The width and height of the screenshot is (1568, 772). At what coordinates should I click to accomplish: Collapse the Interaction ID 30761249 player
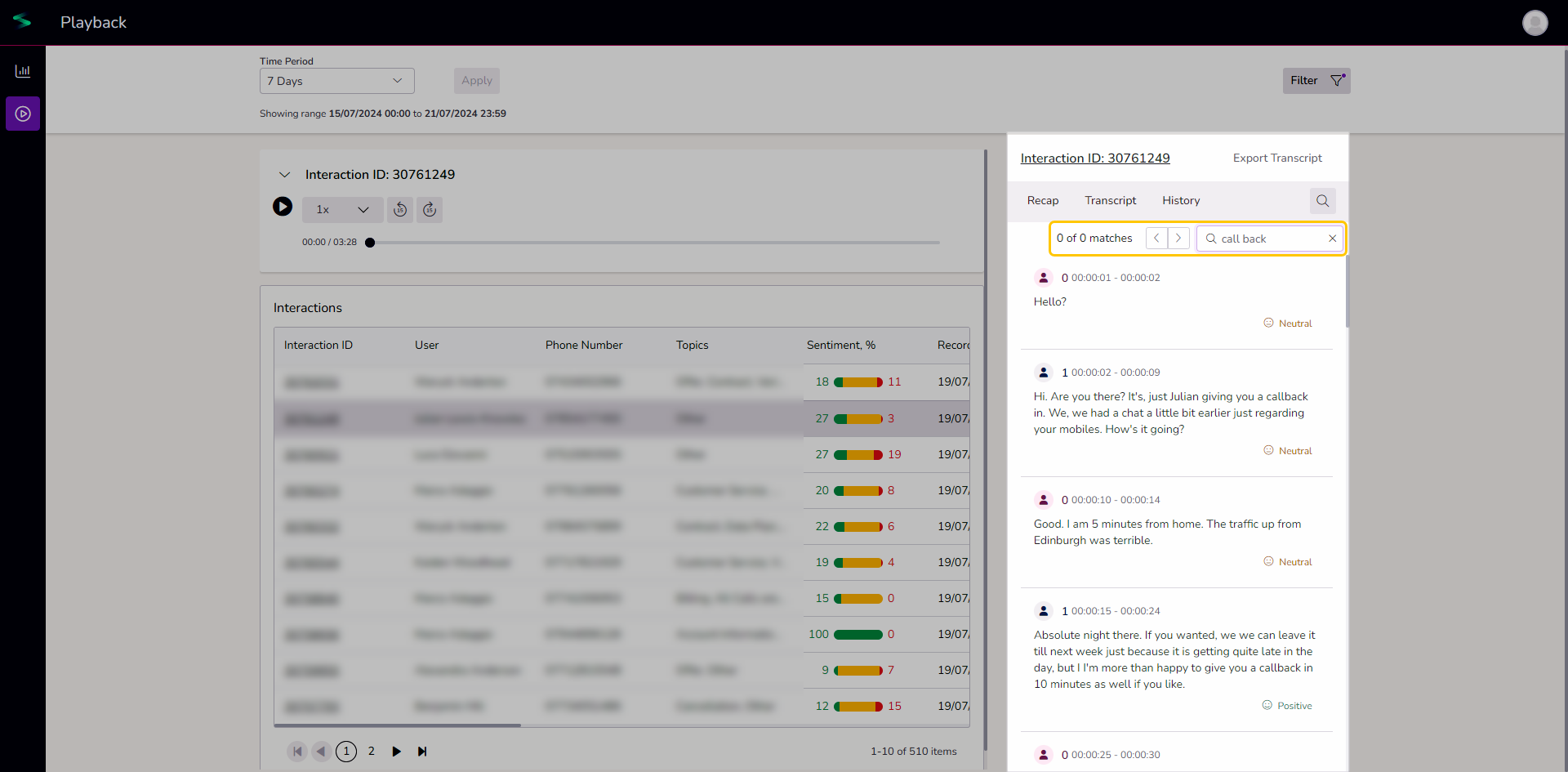pyautogui.click(x=284, y=175)
